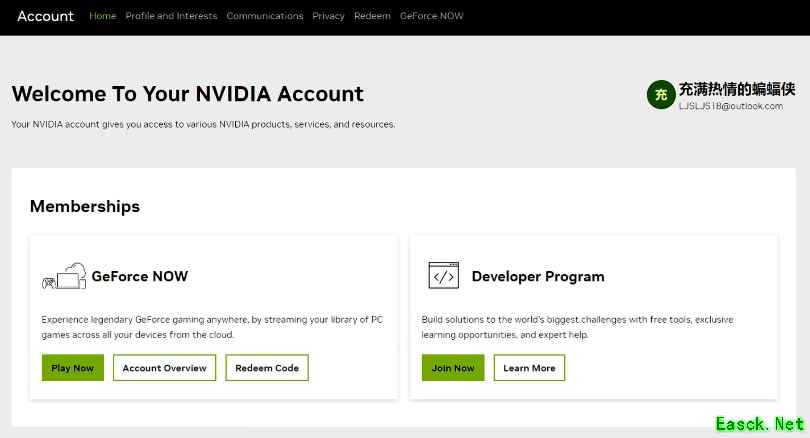Image resolution: width=810 pixels, height=438 pixels.
Task: Click the Account logo text
Action: click(x=45, y=16)
